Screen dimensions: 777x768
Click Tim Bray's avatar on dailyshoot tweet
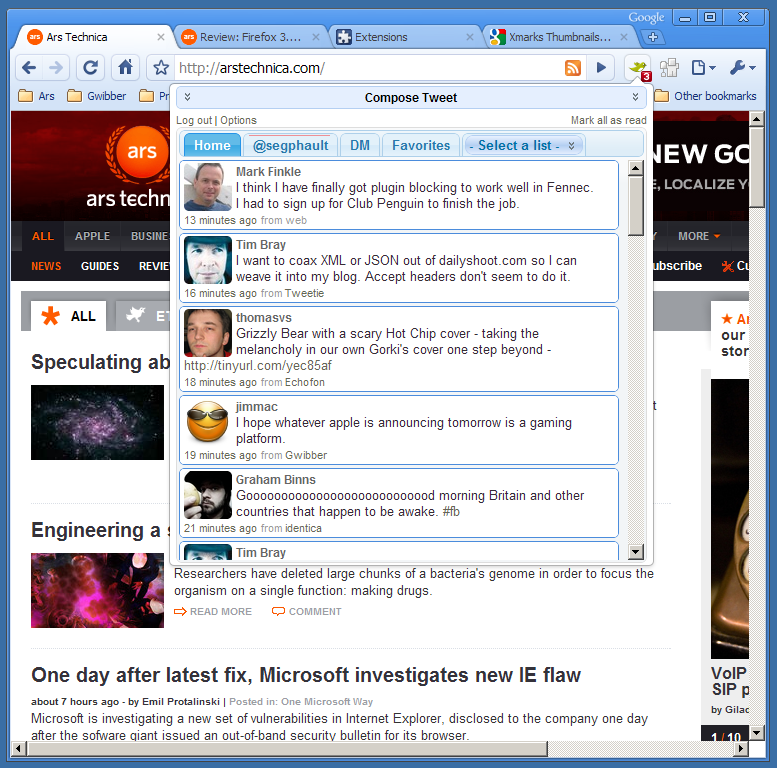click(208, 260)
